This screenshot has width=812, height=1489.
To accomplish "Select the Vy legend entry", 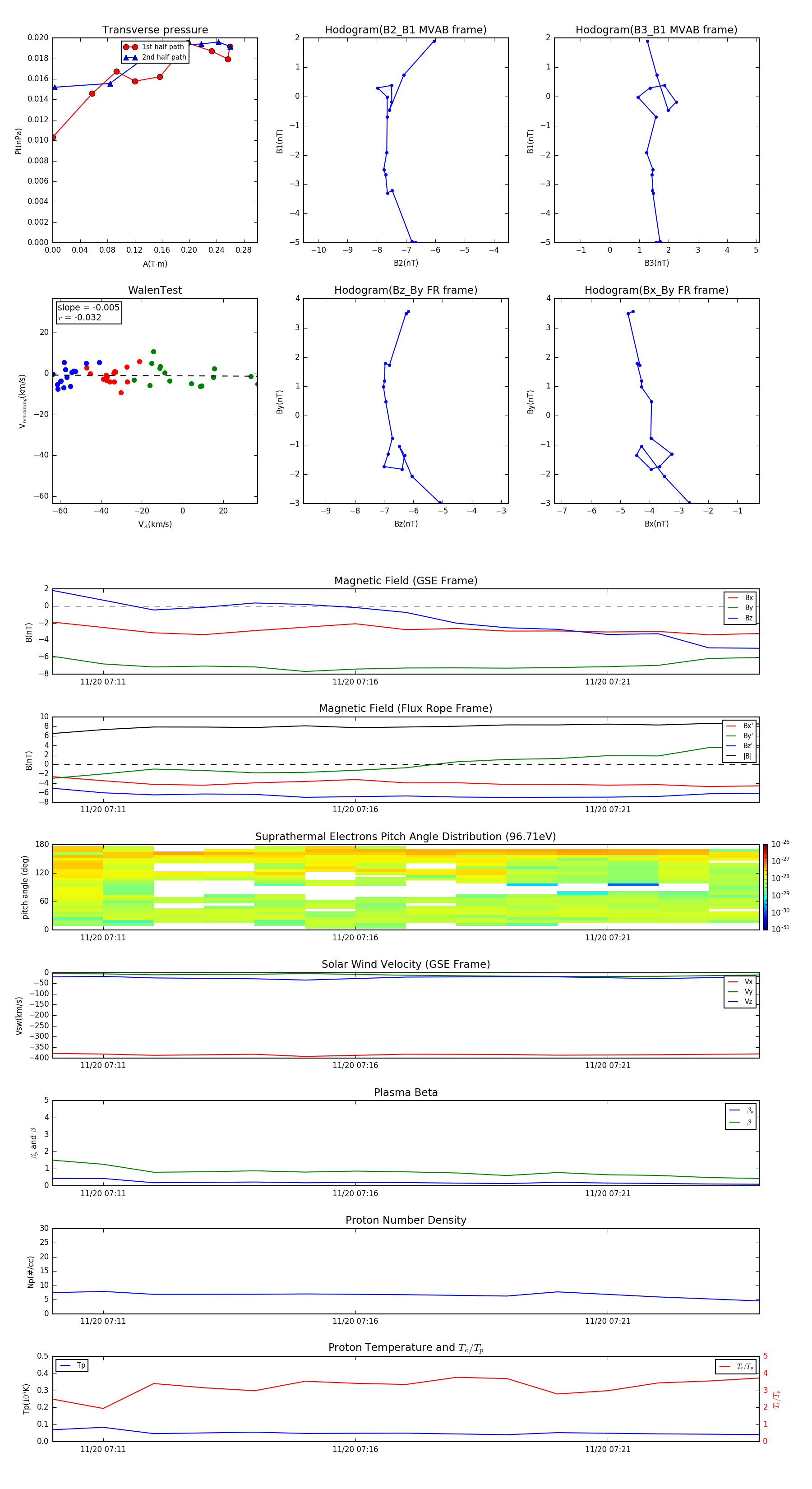I will (740, 991).
